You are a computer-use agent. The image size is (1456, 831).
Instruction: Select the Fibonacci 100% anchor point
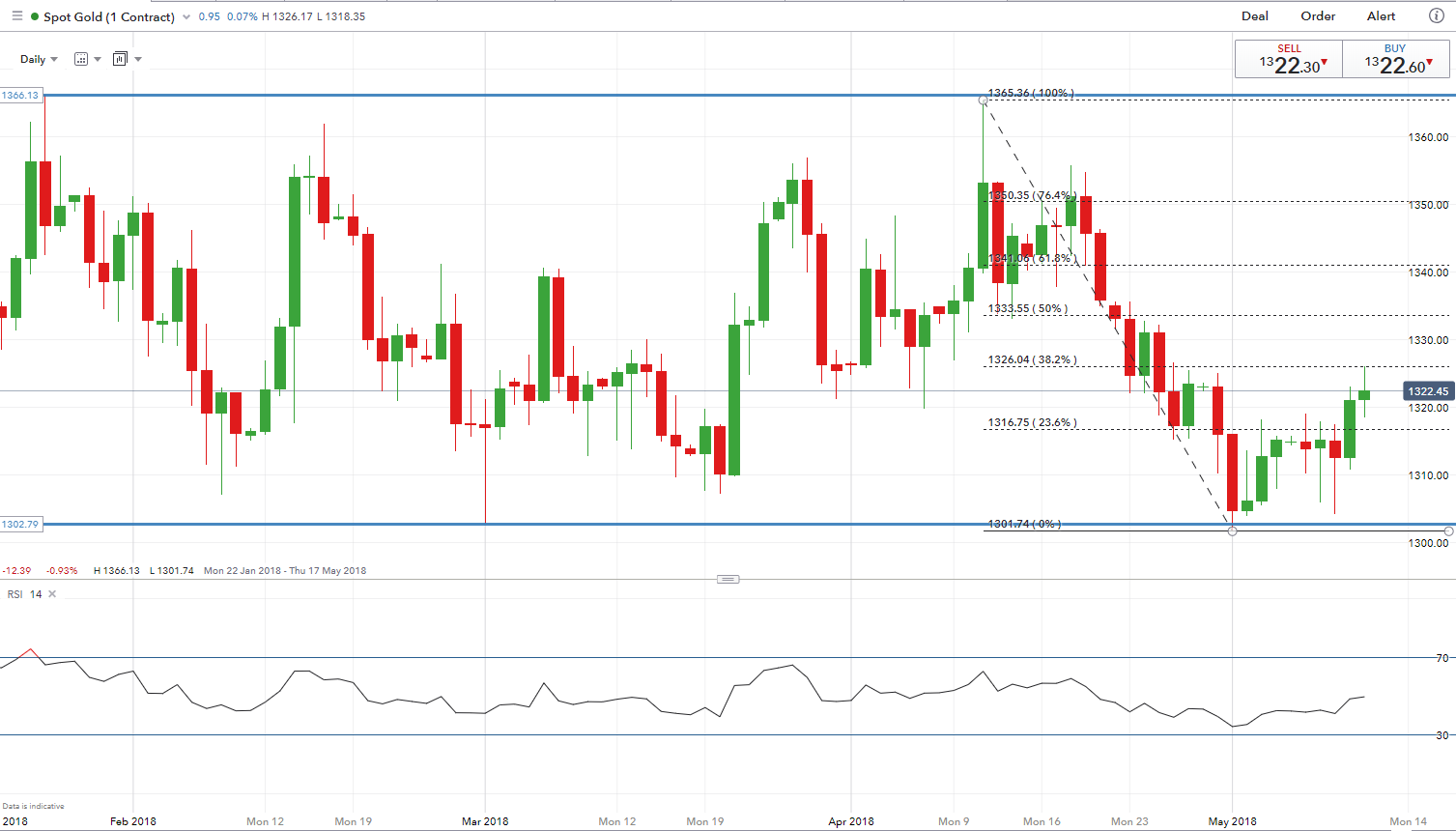click(x=984, y=100)
